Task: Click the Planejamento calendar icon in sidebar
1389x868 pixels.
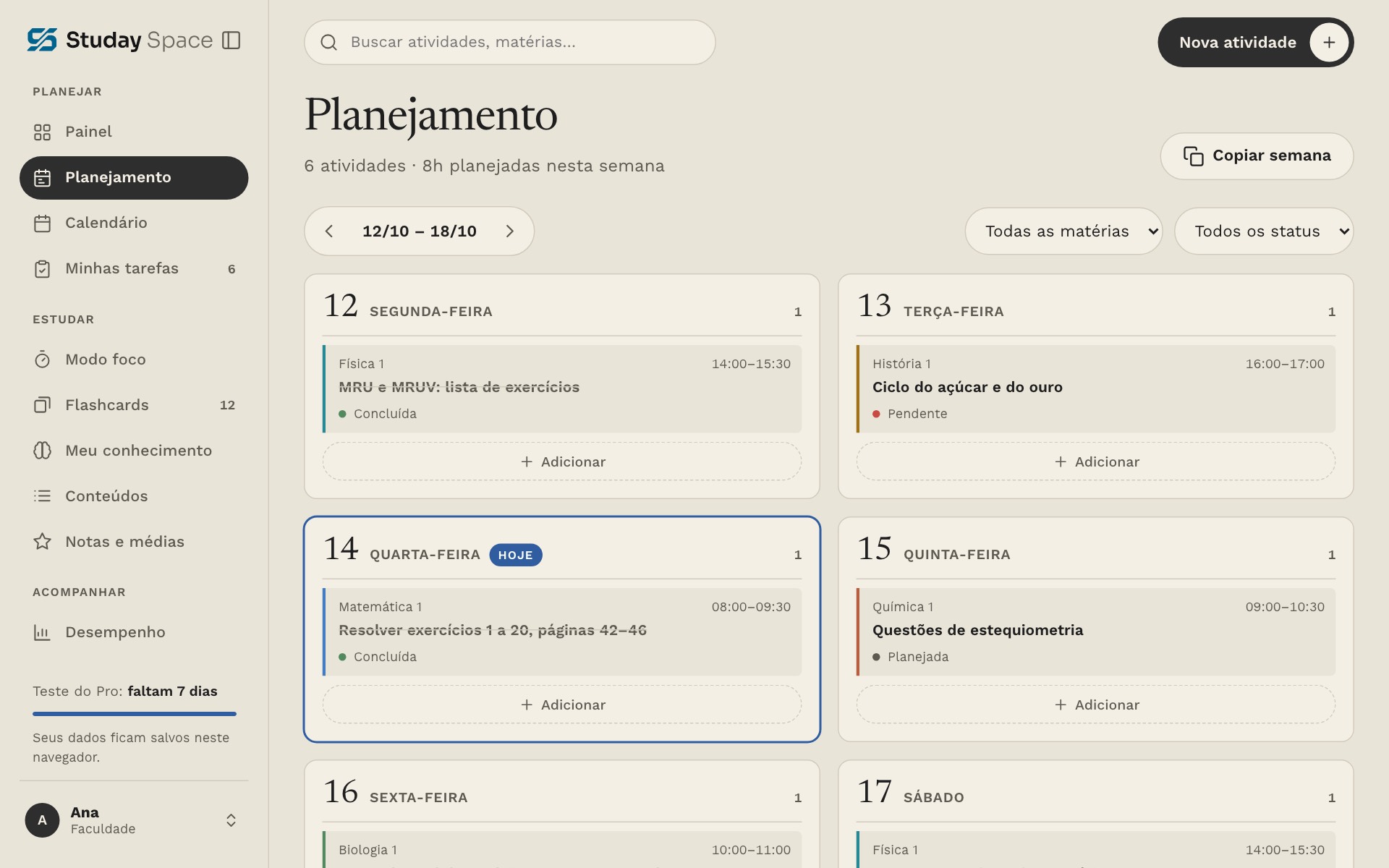Action: 42,178
